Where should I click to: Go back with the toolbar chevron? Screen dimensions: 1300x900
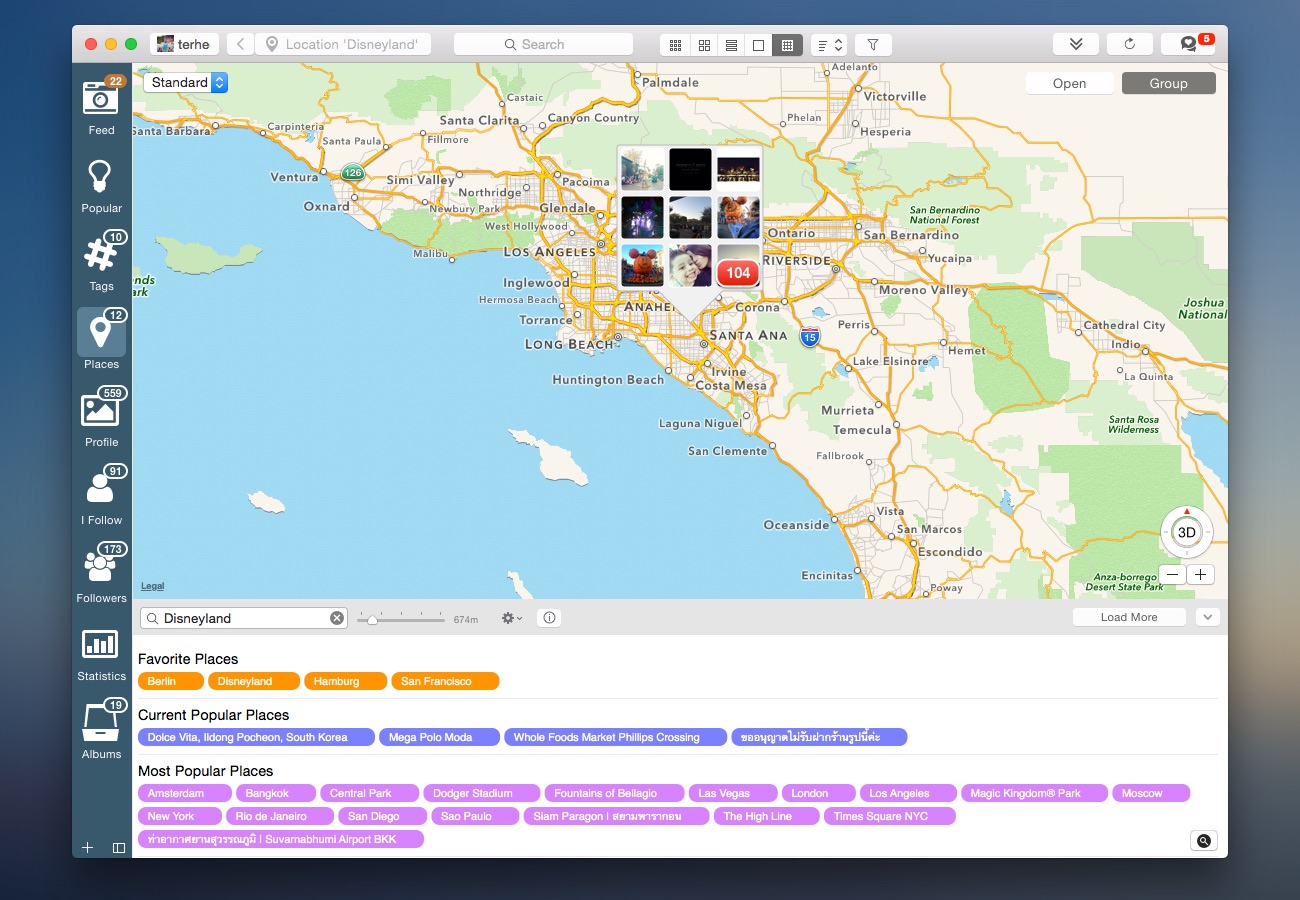pos(240,44)
